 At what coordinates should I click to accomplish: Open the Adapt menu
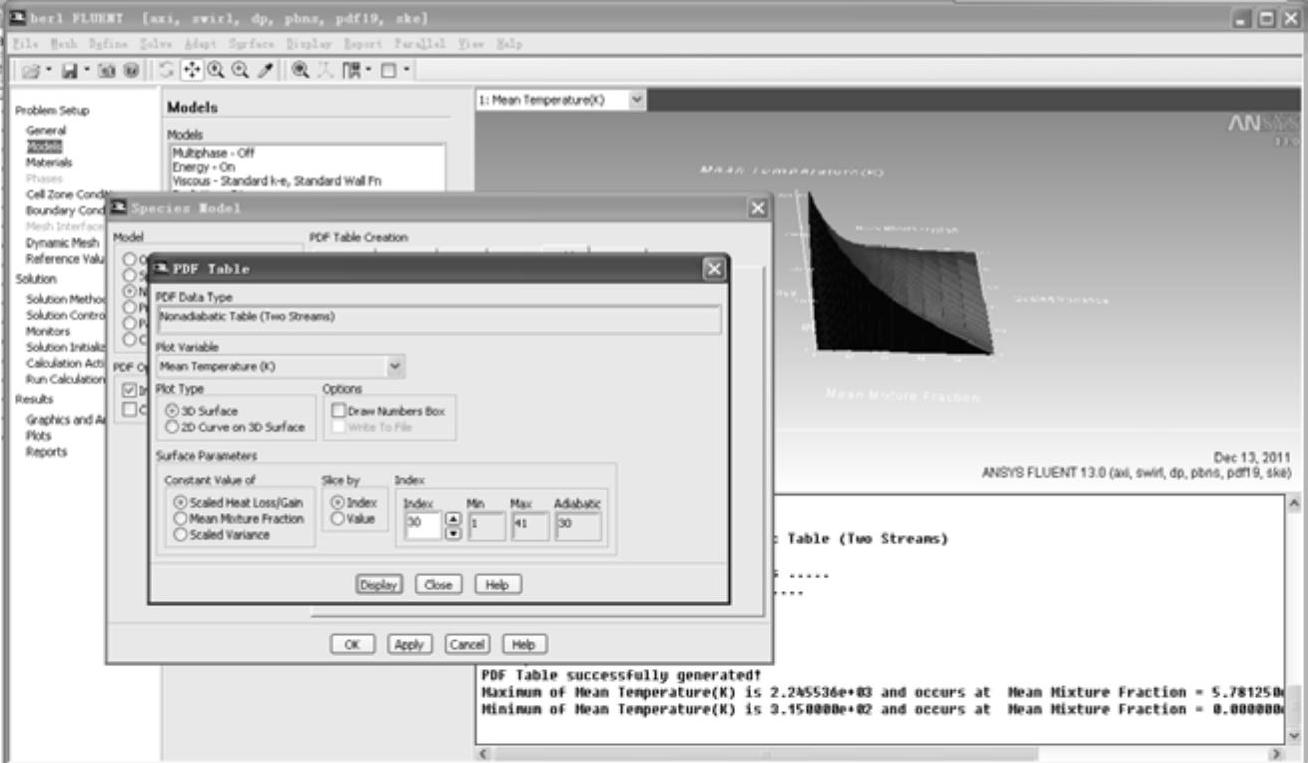(x=202, y=44)
